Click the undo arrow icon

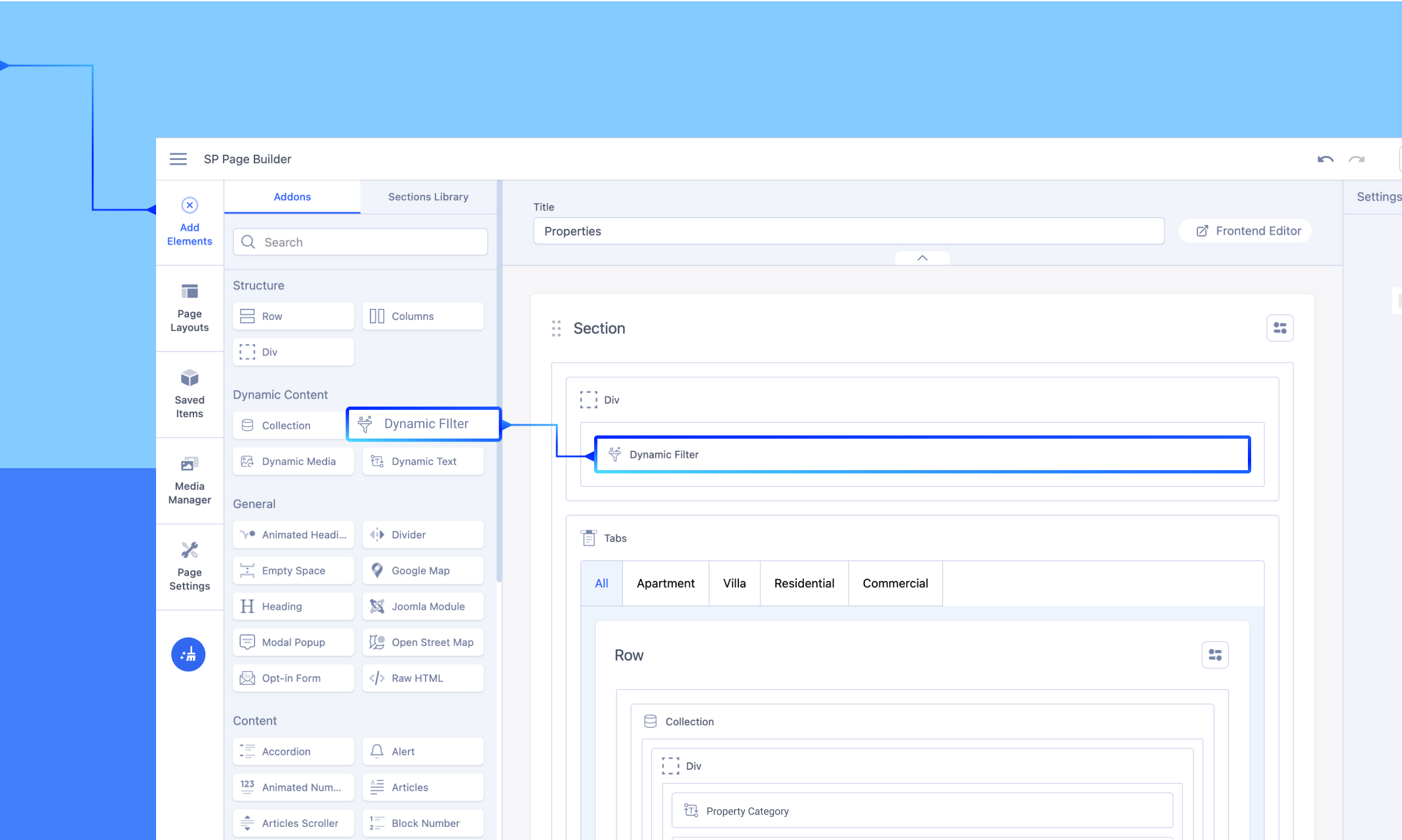pyautogui.click(x=1325, y=159)
